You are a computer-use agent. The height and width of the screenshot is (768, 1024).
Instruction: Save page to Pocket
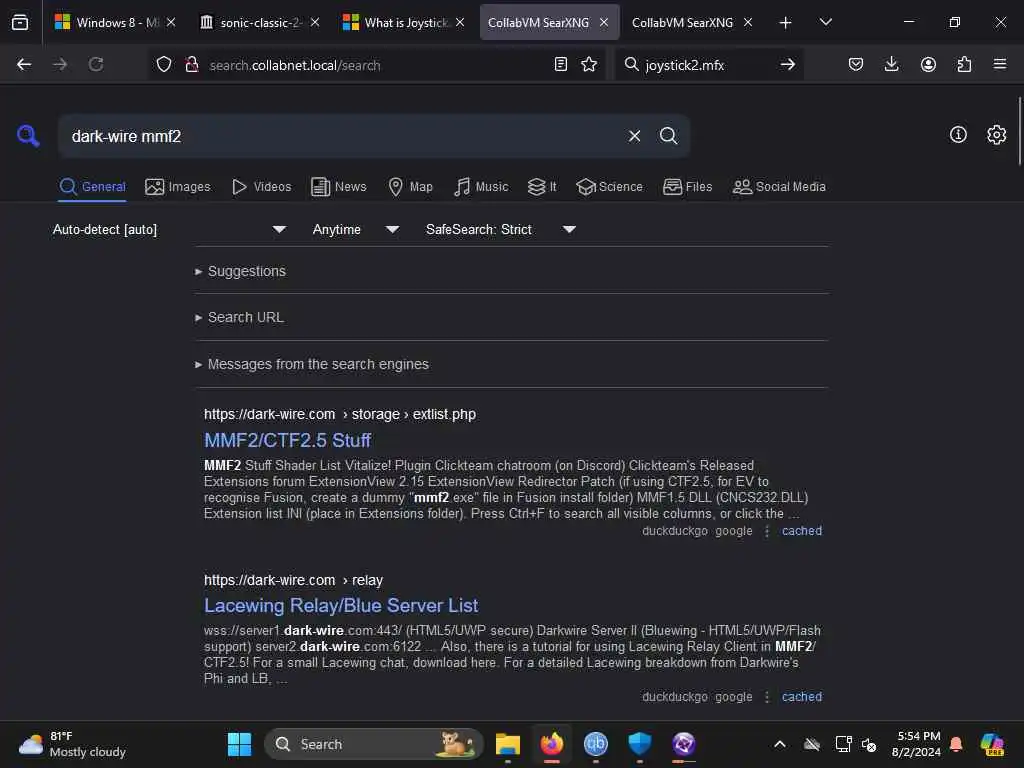[x=856, y=65]
